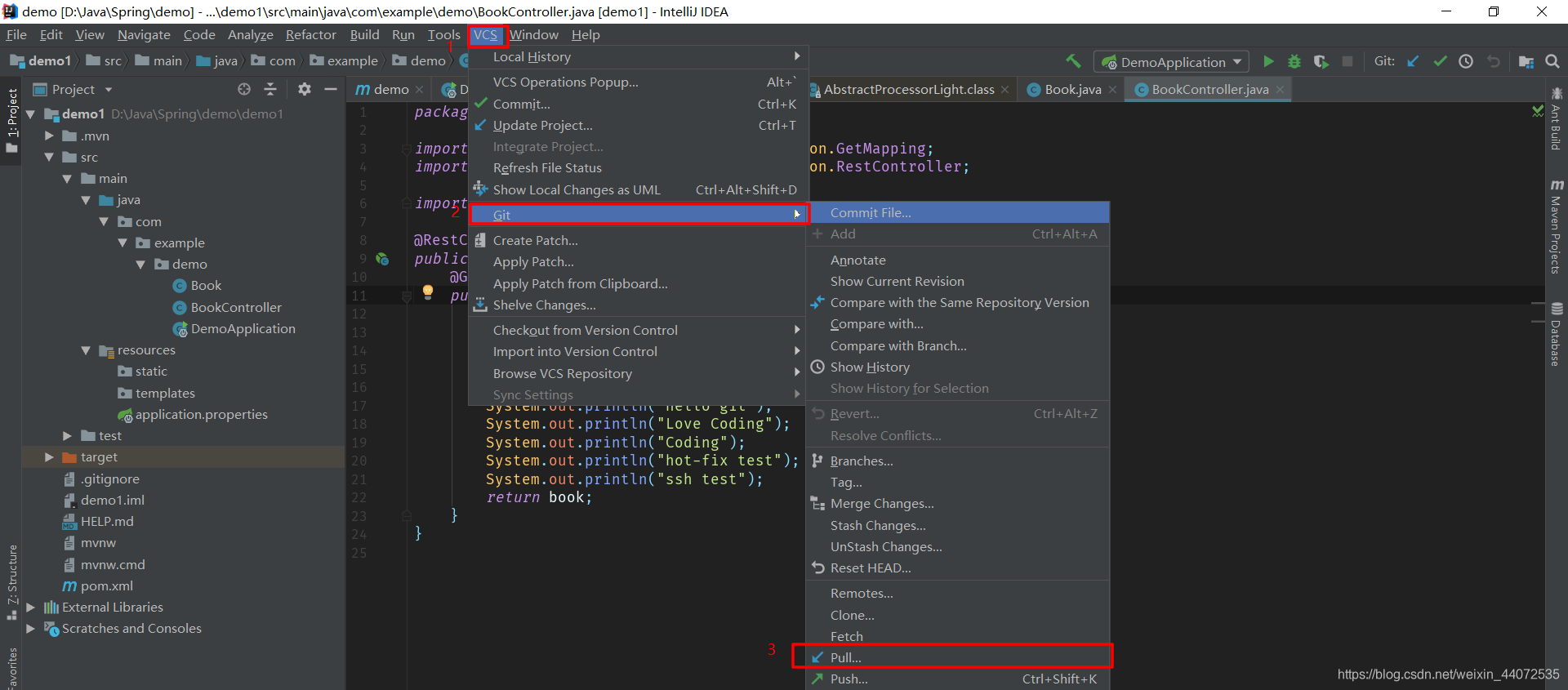Select application.properties file

point(201,415)
